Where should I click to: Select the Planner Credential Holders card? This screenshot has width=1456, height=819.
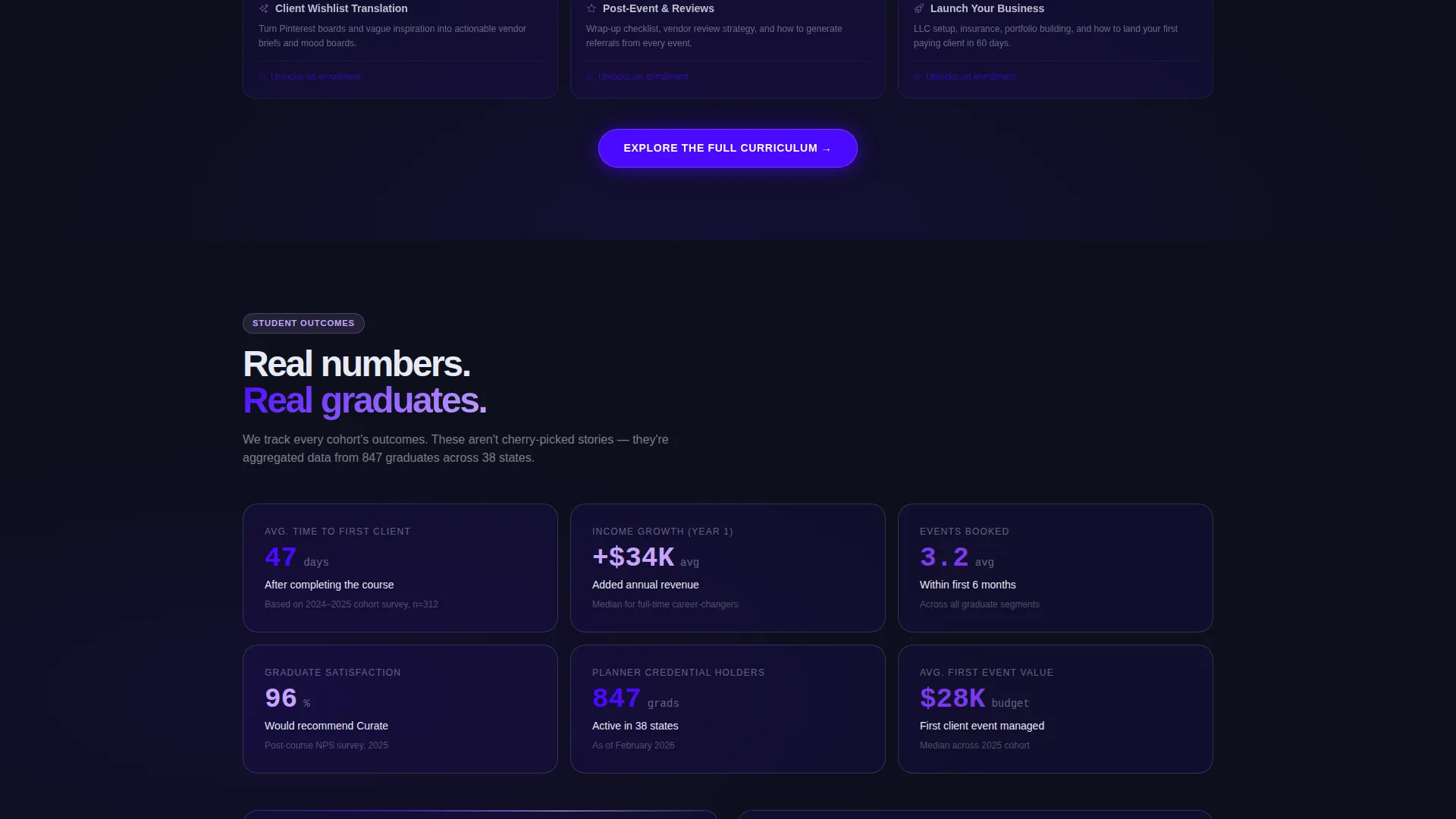pyautogui.click(x=728, y=709)
